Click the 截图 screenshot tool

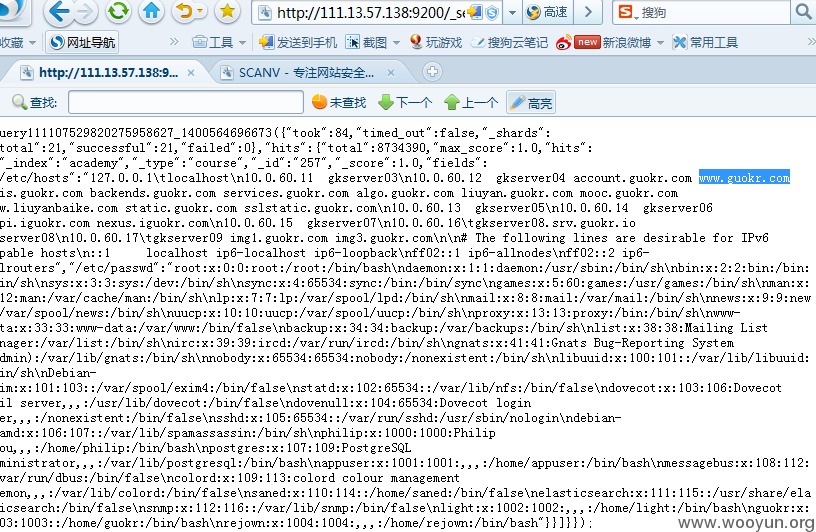pyautogui.click(x=366, y=42)
